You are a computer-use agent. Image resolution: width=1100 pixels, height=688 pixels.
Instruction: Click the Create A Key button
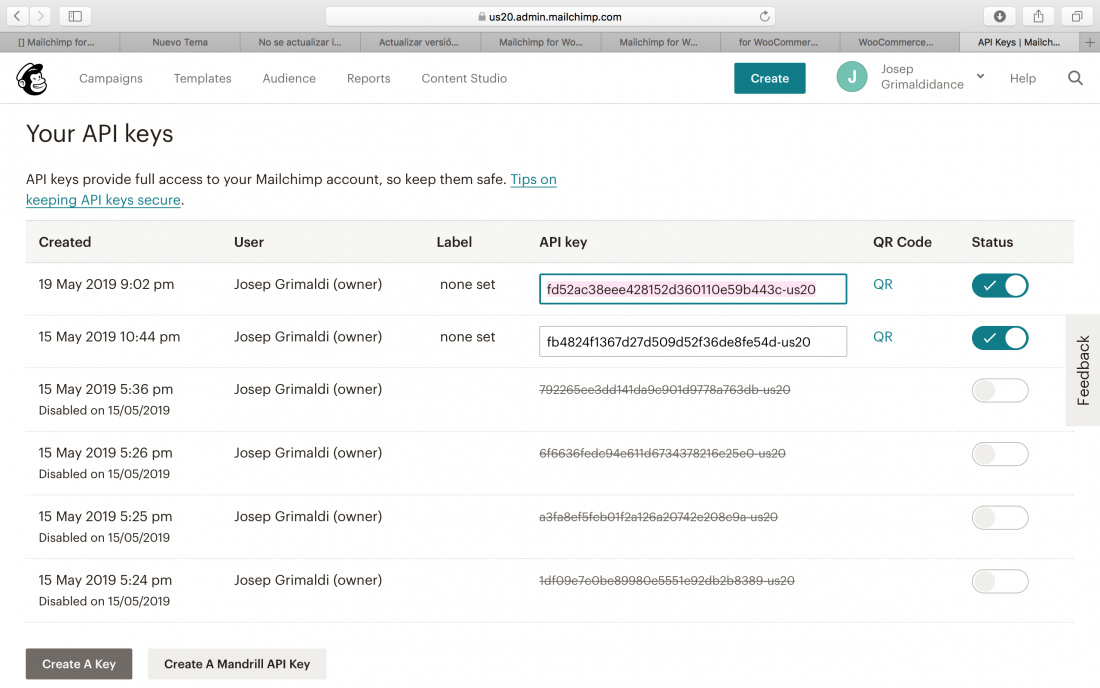click(79, 664)
